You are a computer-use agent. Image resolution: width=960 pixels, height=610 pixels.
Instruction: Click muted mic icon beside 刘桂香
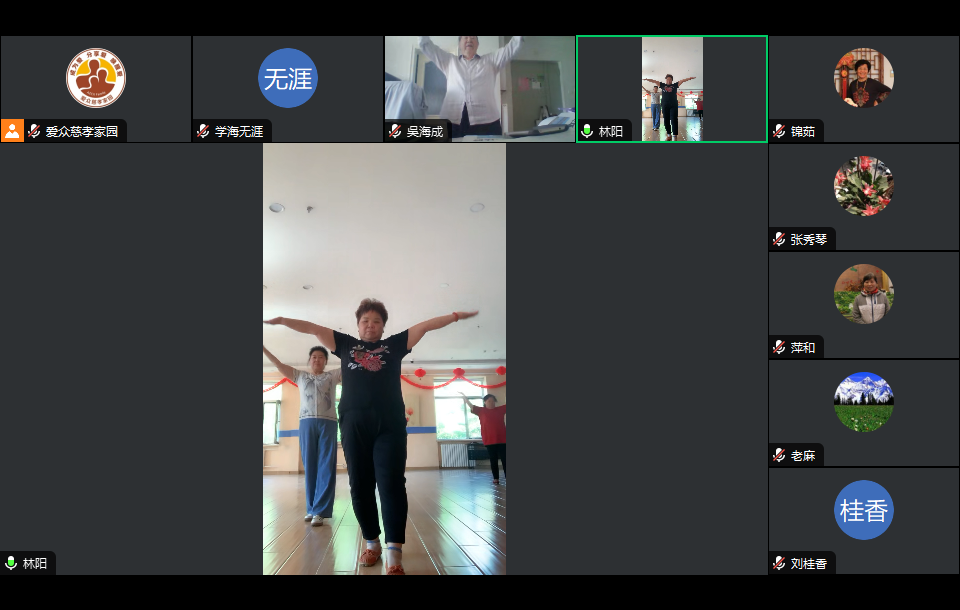(779, 563)
